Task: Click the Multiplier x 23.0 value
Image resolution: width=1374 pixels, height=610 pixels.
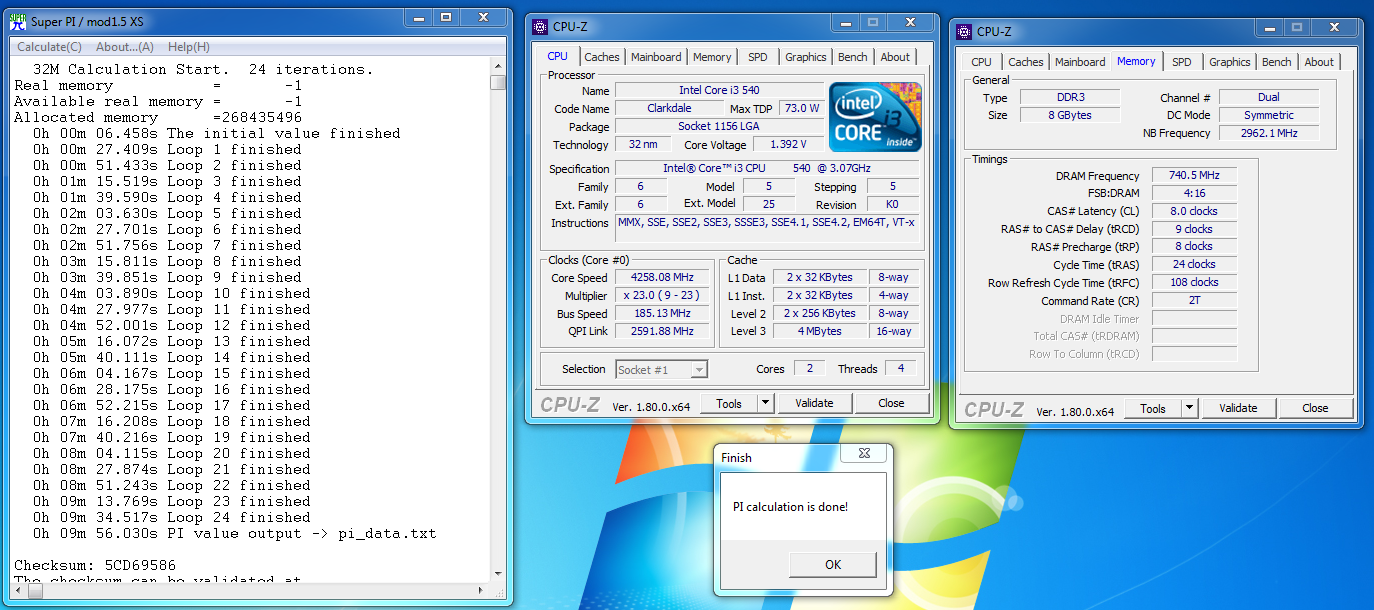Action: (x=661, y=295)
